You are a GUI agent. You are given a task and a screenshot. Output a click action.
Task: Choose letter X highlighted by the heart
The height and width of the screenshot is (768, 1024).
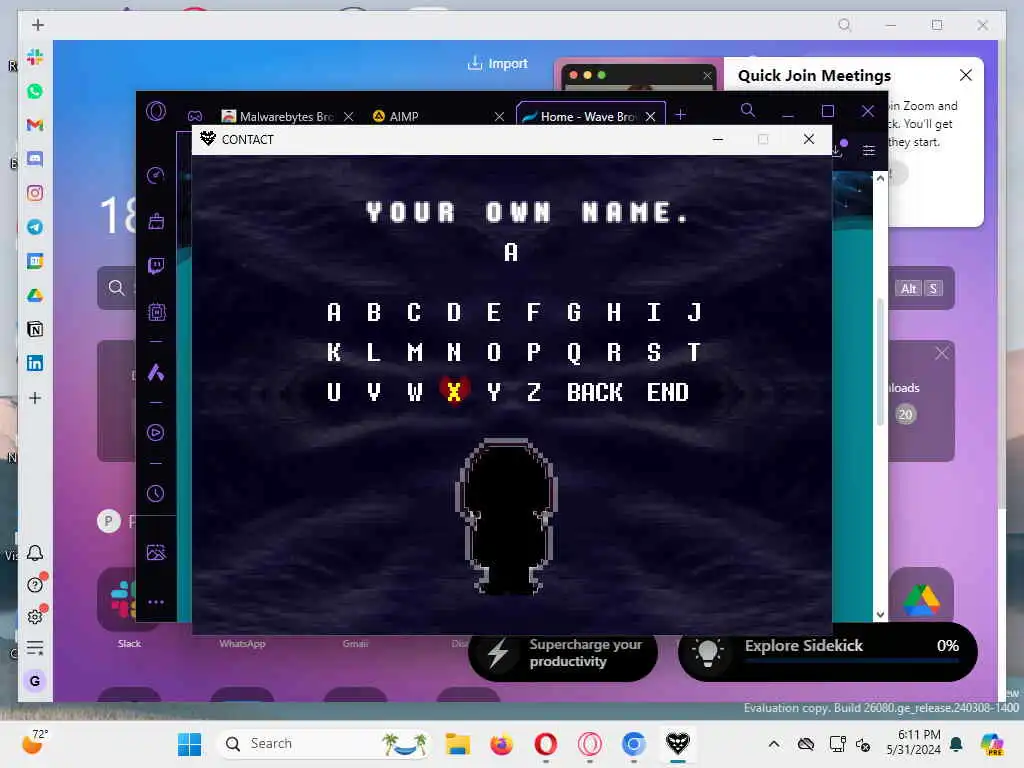tap(454, 392)
